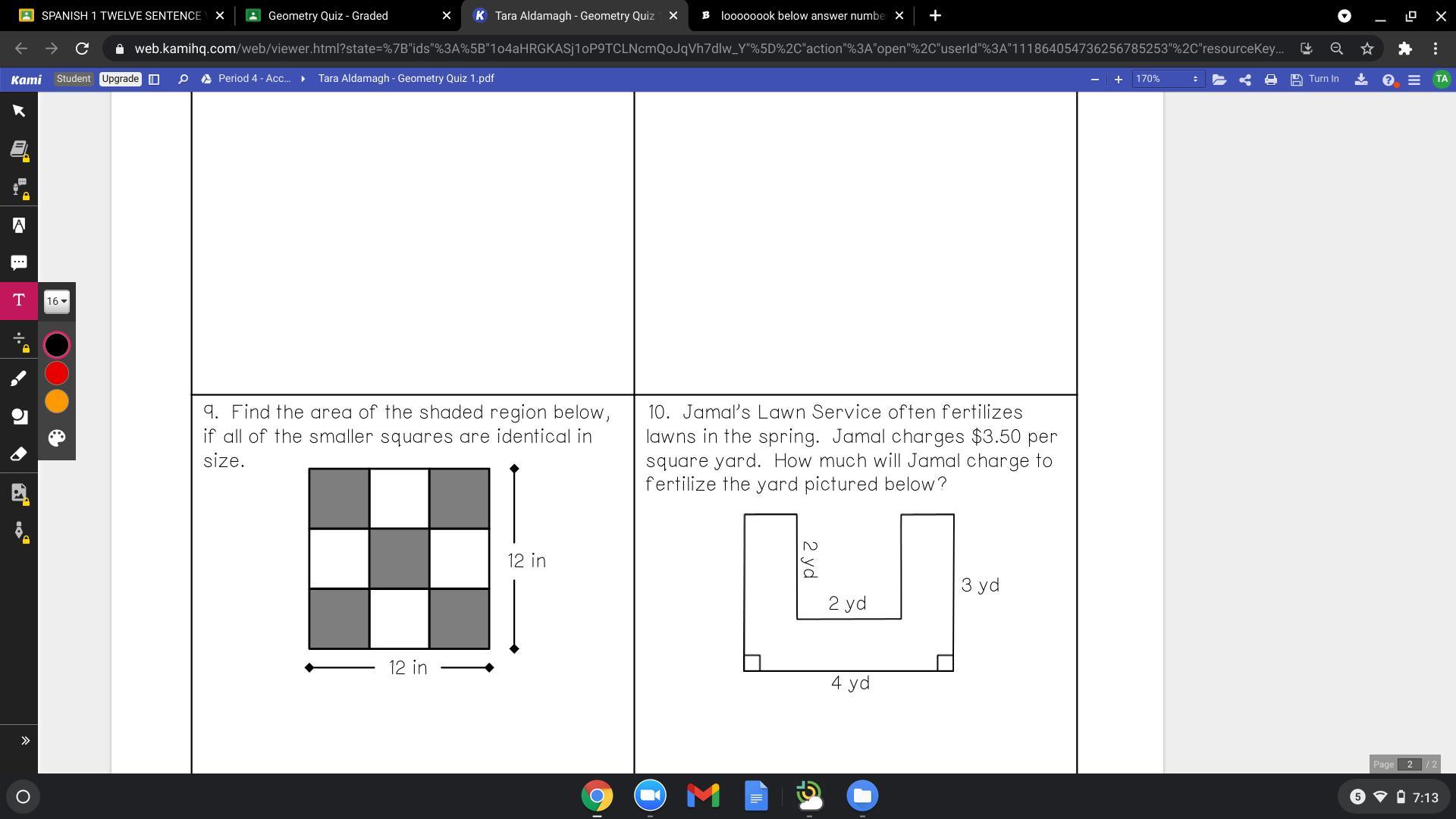Click the Share icon
Screen dimensions: 1456x819
[1245, 79]
